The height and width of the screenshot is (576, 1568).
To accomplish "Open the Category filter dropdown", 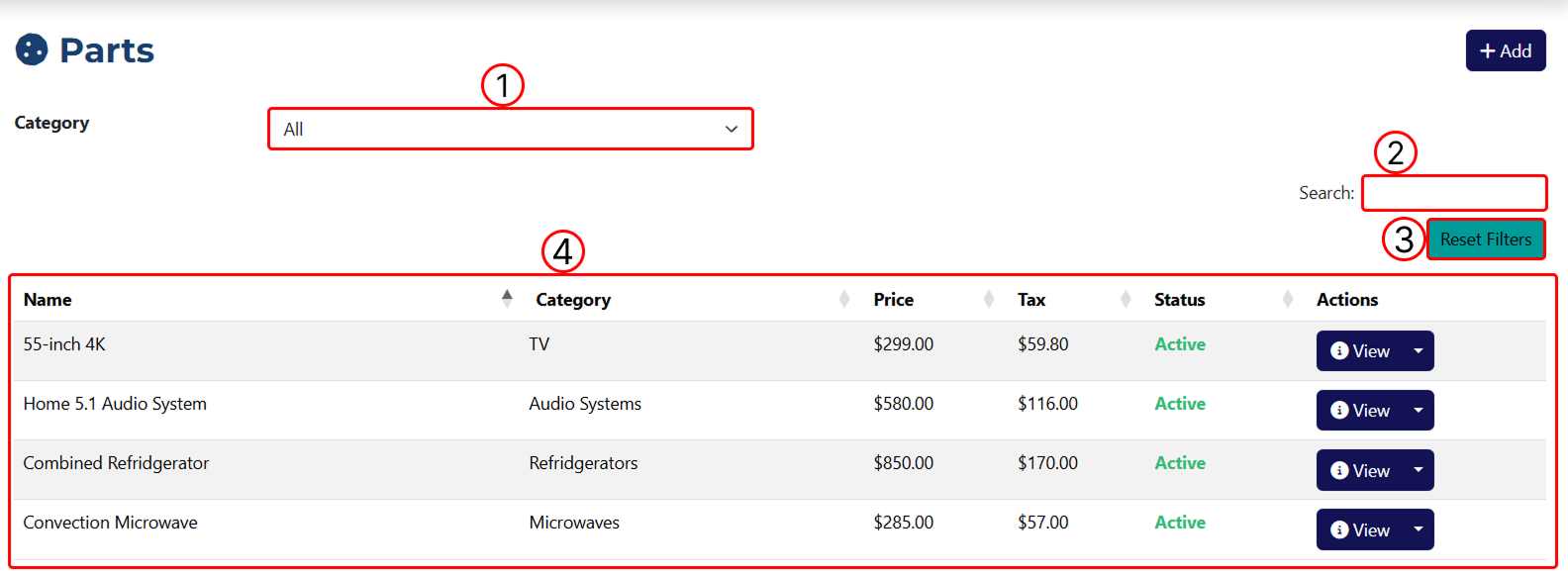I will coord(510,129).
